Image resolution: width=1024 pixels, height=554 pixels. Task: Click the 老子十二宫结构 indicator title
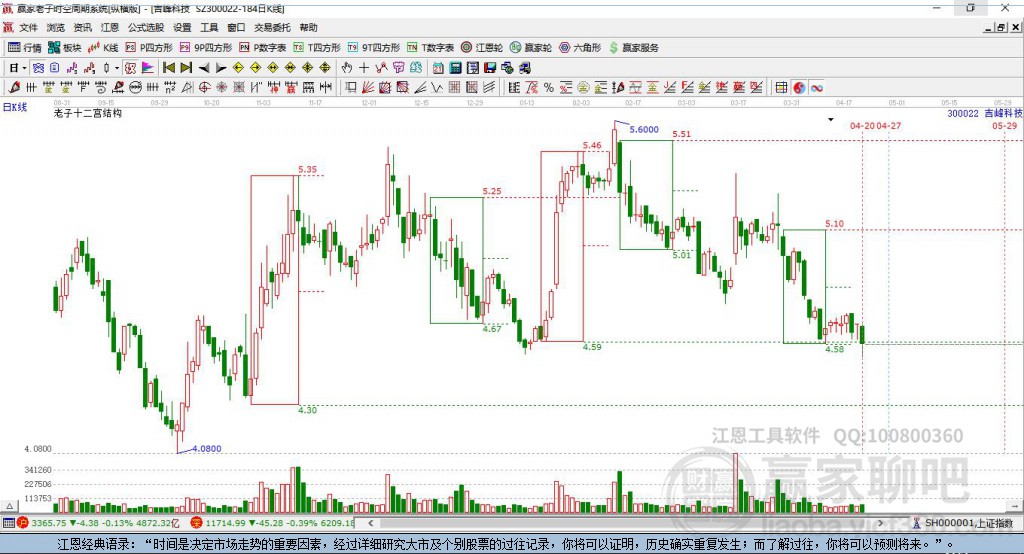[x=88, y=113]
